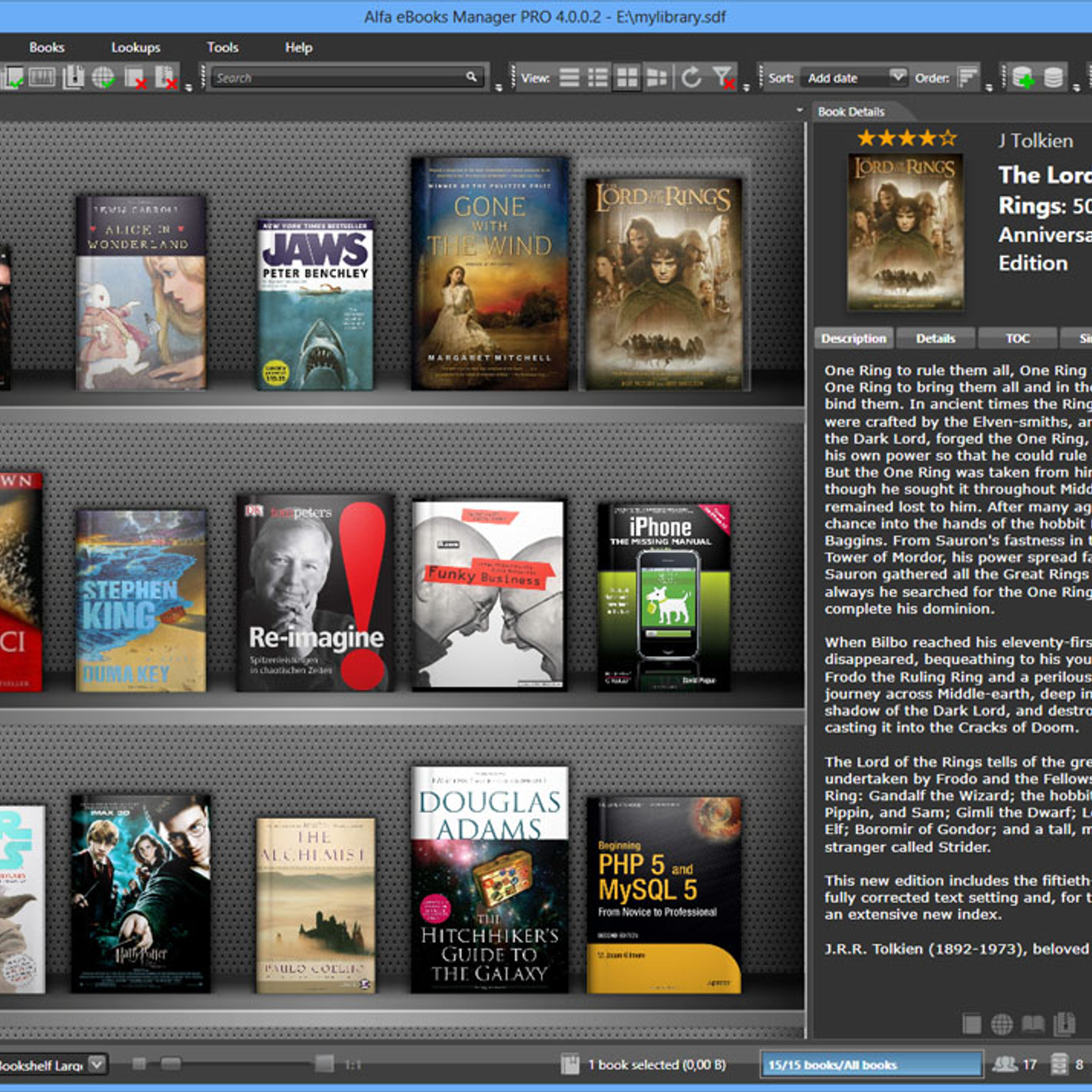The width and height of the screenshot is (1092, 1092).
Task: Click the book page icon in details footer
Action: (x=972, y=1024)
